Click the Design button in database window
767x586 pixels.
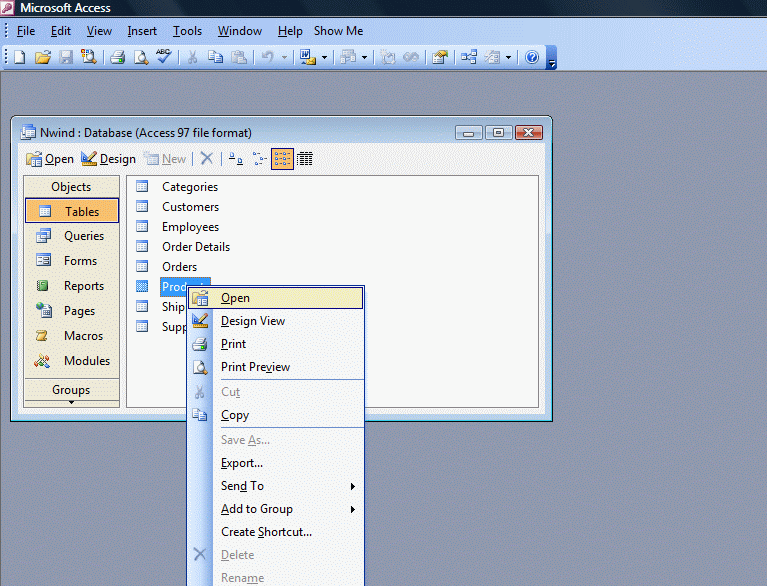tap(108, 158)
